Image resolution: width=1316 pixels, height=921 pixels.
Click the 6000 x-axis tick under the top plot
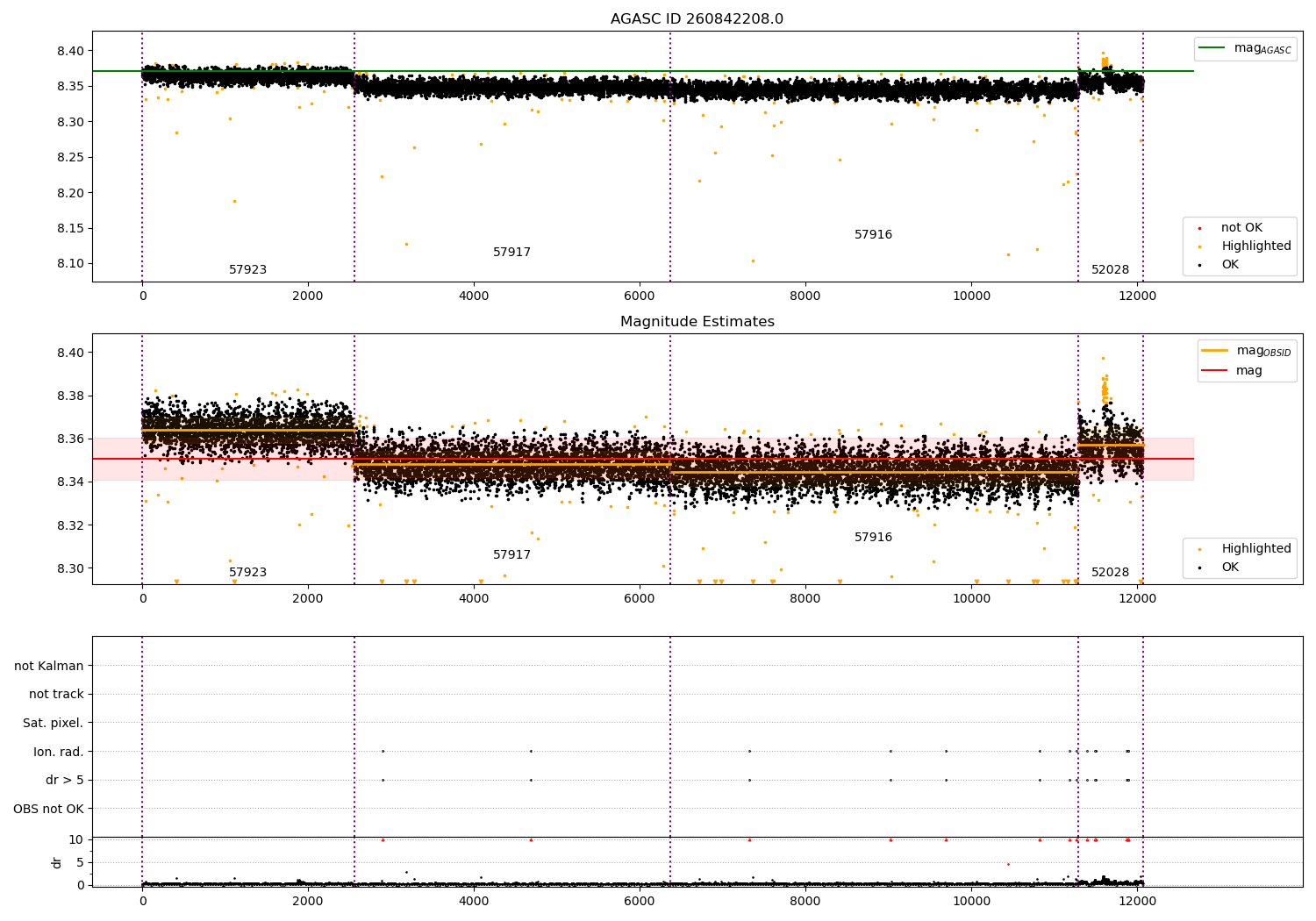[640, 296]
